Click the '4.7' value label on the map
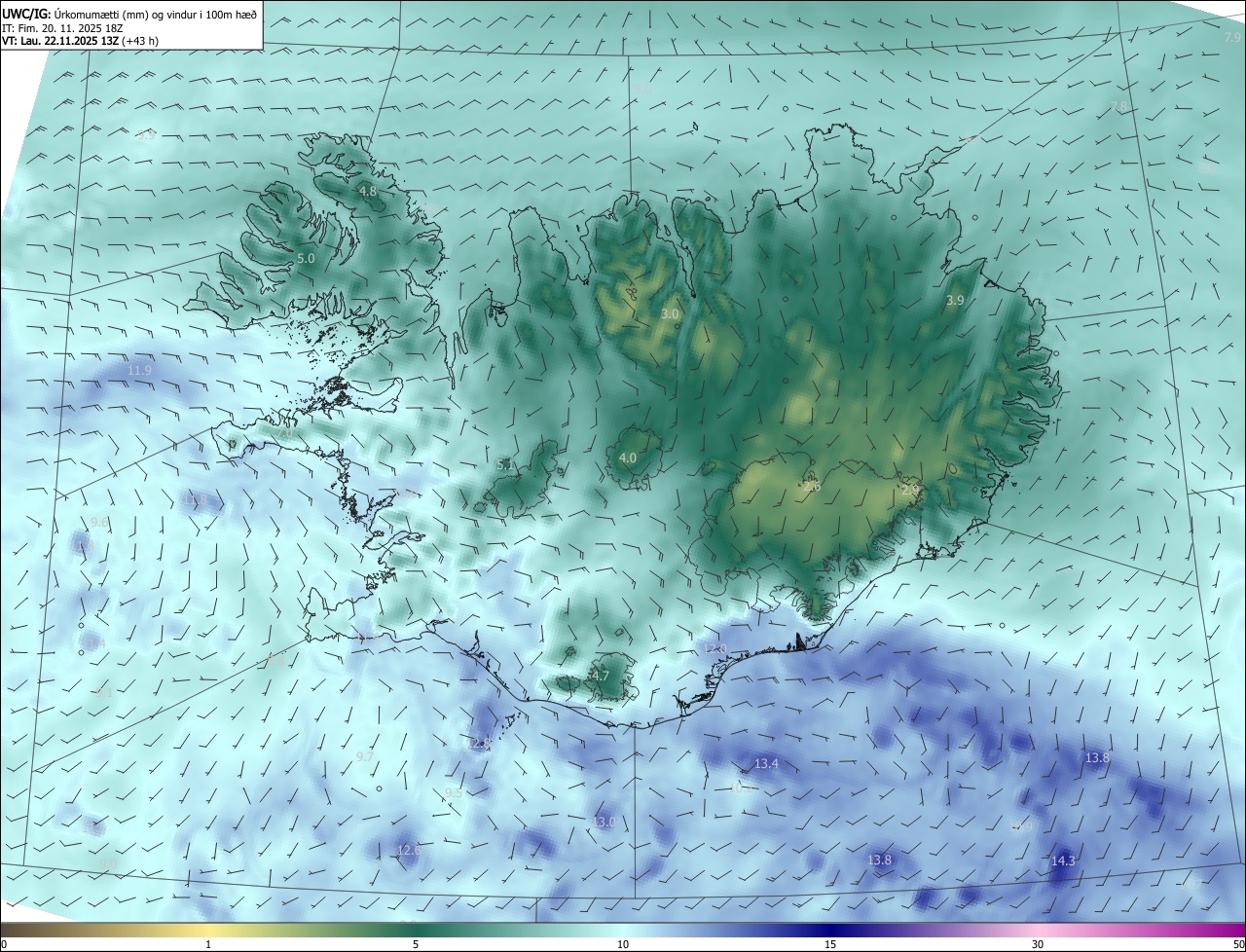 click(x=600, y=676)
